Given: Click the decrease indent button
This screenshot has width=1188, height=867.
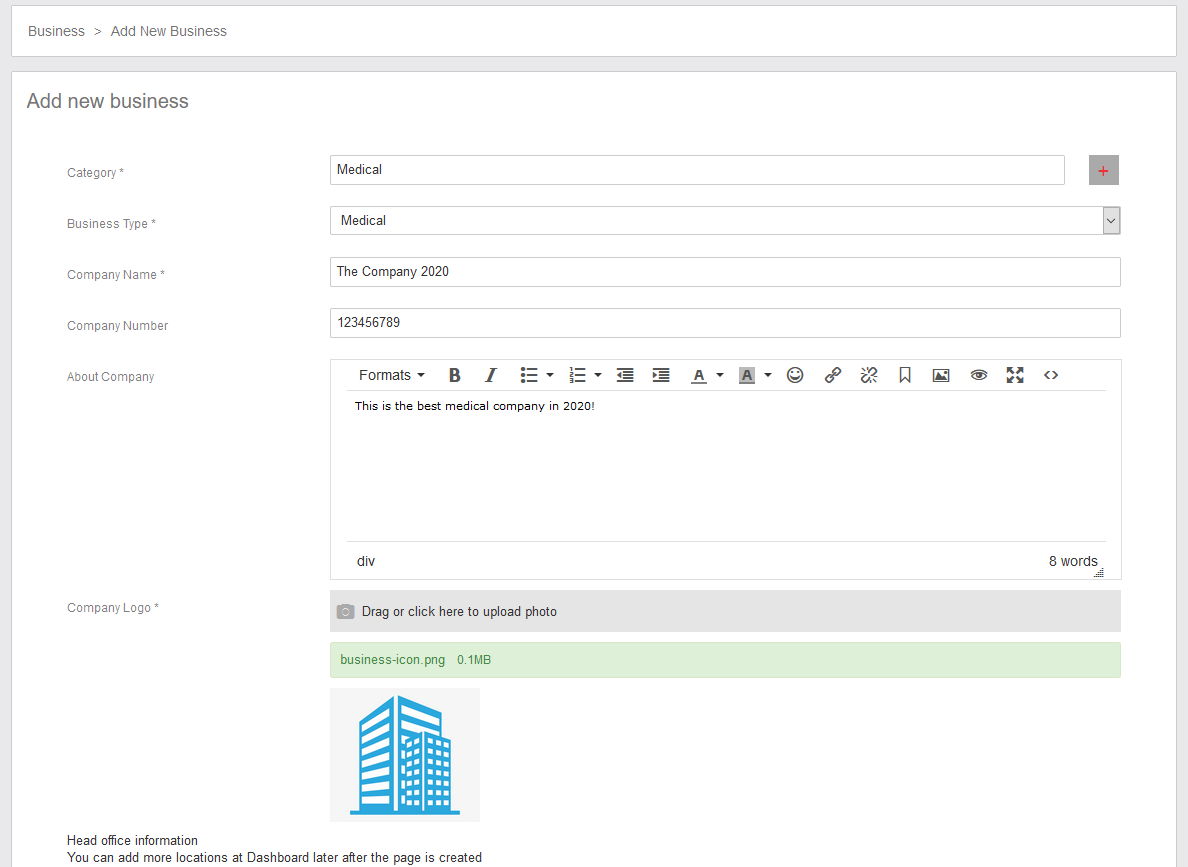Looking at the screenshot, I should [625, 375].
